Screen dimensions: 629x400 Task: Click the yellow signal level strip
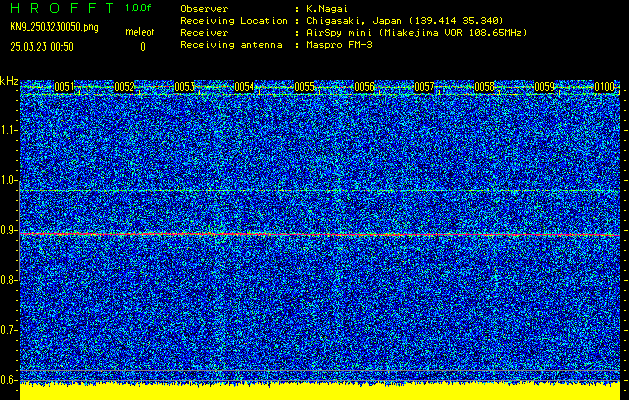320,392
